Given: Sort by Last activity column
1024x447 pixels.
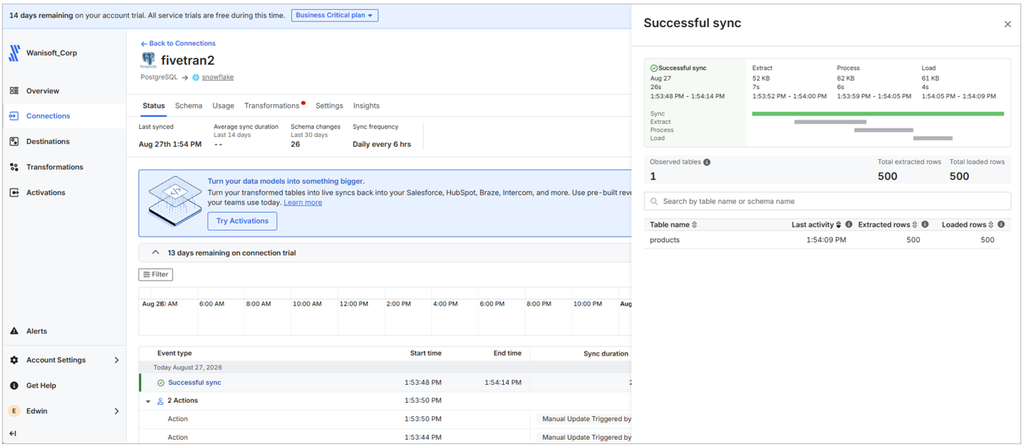Looking at the screenshot, I should point(839,225).
